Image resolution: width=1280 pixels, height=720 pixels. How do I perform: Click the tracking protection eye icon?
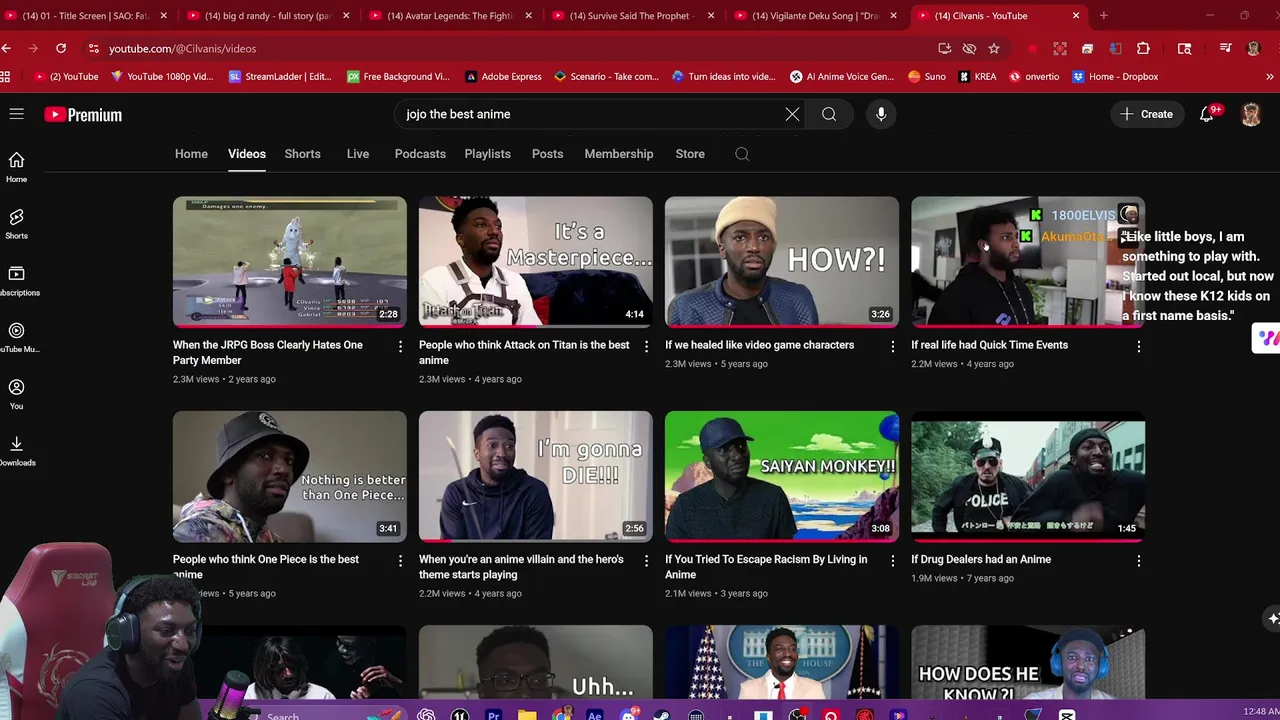point(969,48)
